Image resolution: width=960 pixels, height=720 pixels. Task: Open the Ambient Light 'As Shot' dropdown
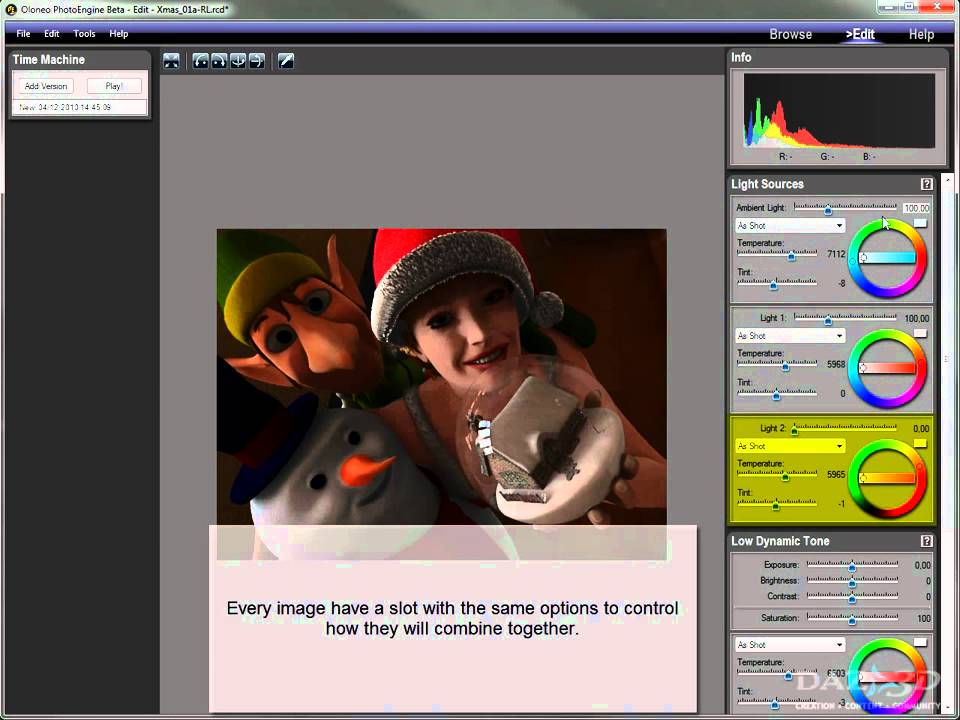(790, 225)
